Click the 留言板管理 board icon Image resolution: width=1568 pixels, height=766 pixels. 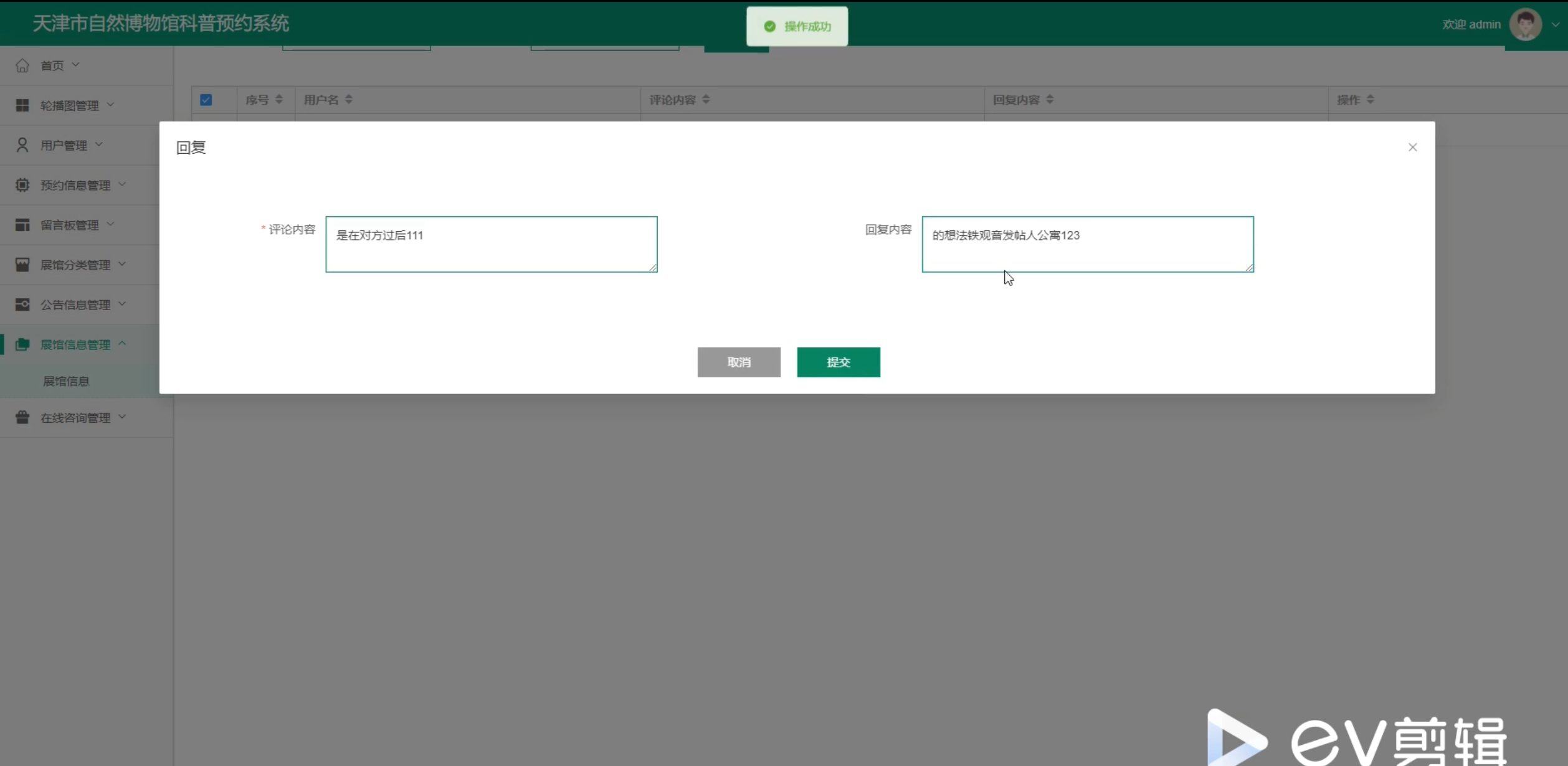[x=22, y=225]
